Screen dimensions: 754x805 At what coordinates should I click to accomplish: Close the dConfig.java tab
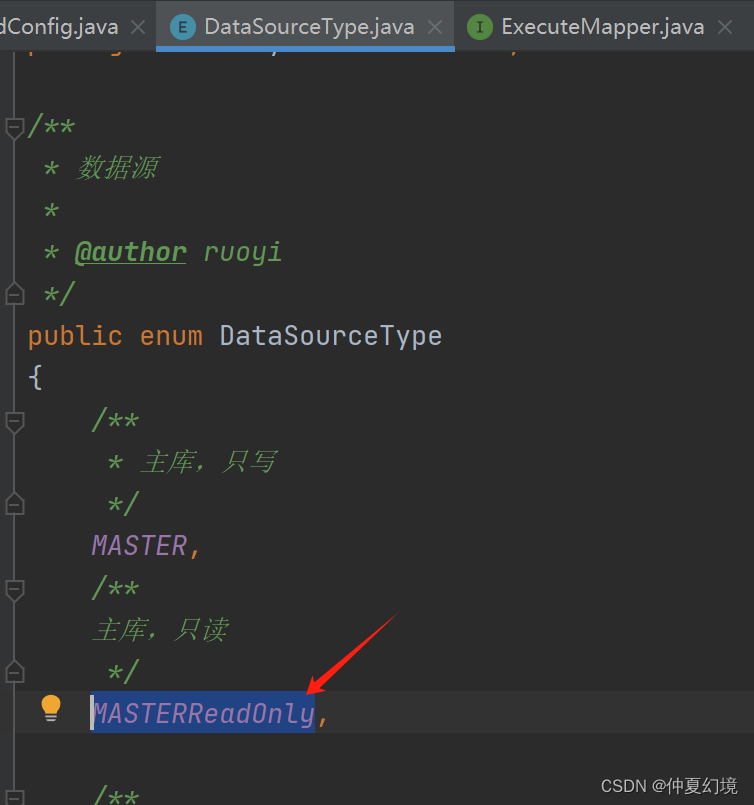pos(138,27)
